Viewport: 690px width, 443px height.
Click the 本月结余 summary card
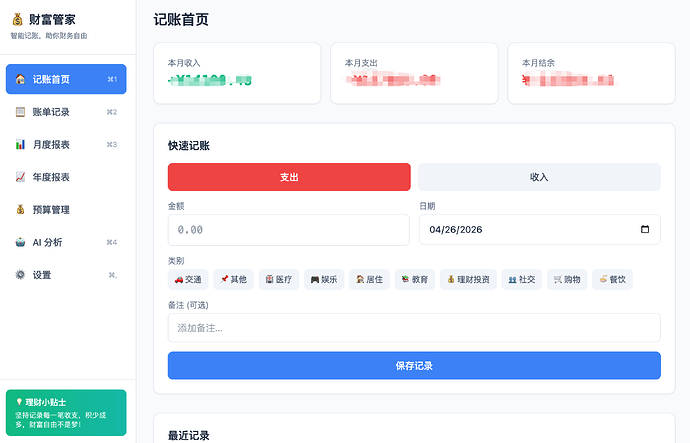pos(591,73)
